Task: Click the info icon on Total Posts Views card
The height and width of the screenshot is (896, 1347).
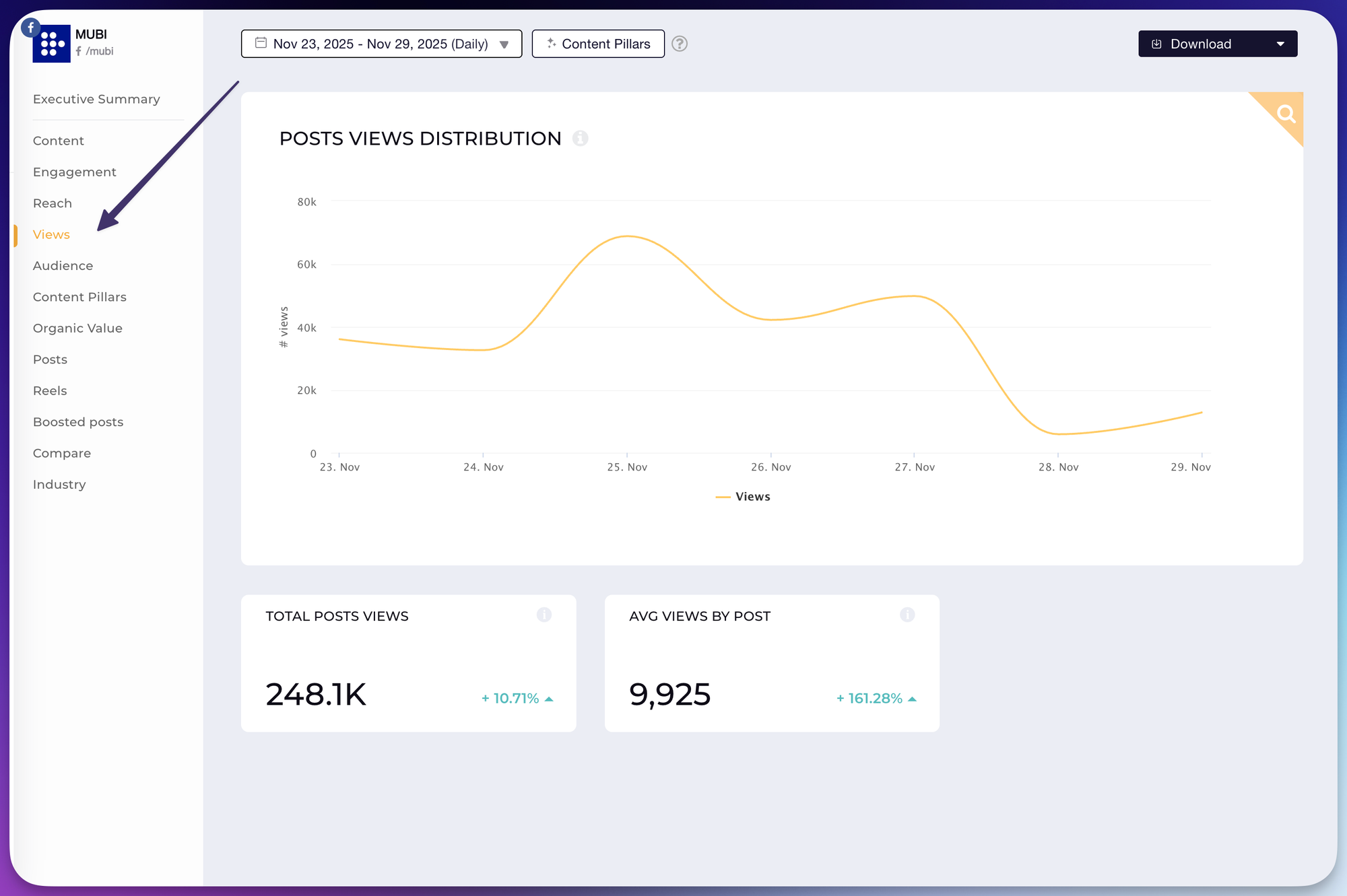Action: click(x=544, y=614)
